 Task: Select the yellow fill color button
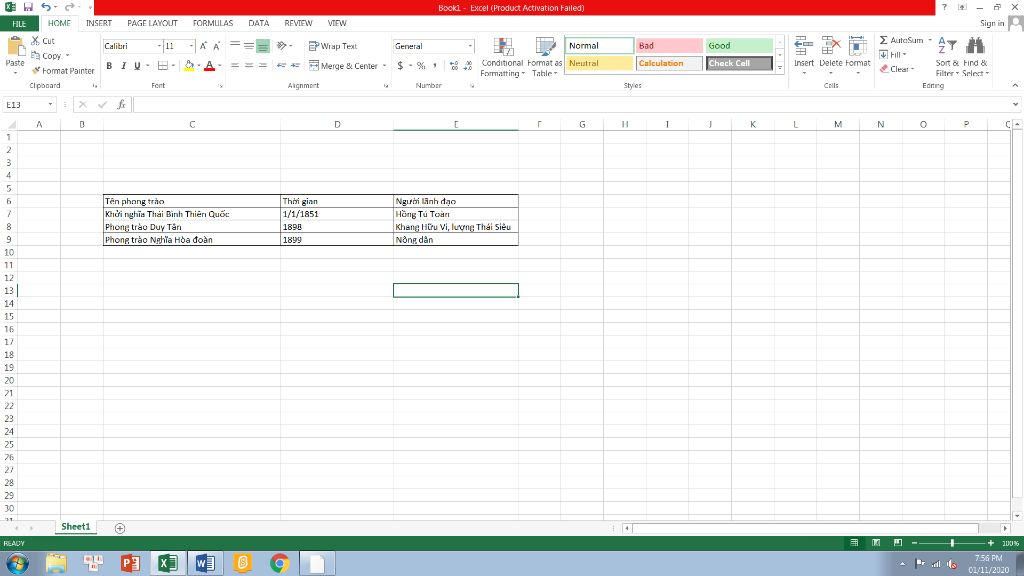(189, 66)
